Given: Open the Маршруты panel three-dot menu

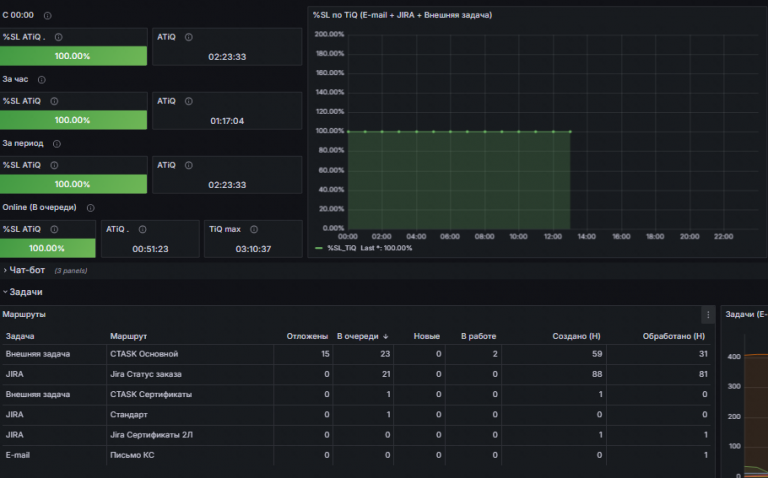Looking at the screenshot, I should point(708,315).
